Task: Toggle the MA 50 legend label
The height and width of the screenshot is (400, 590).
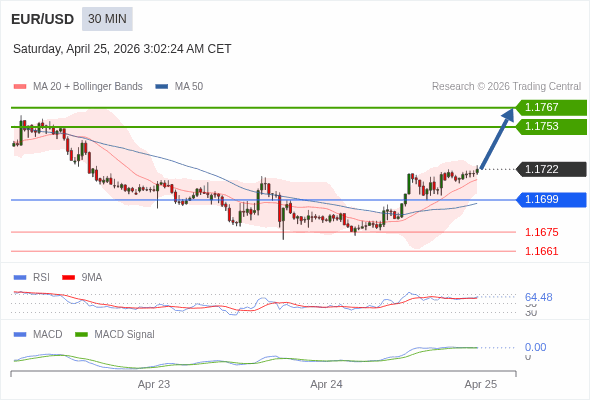Action: coord(189,87)
